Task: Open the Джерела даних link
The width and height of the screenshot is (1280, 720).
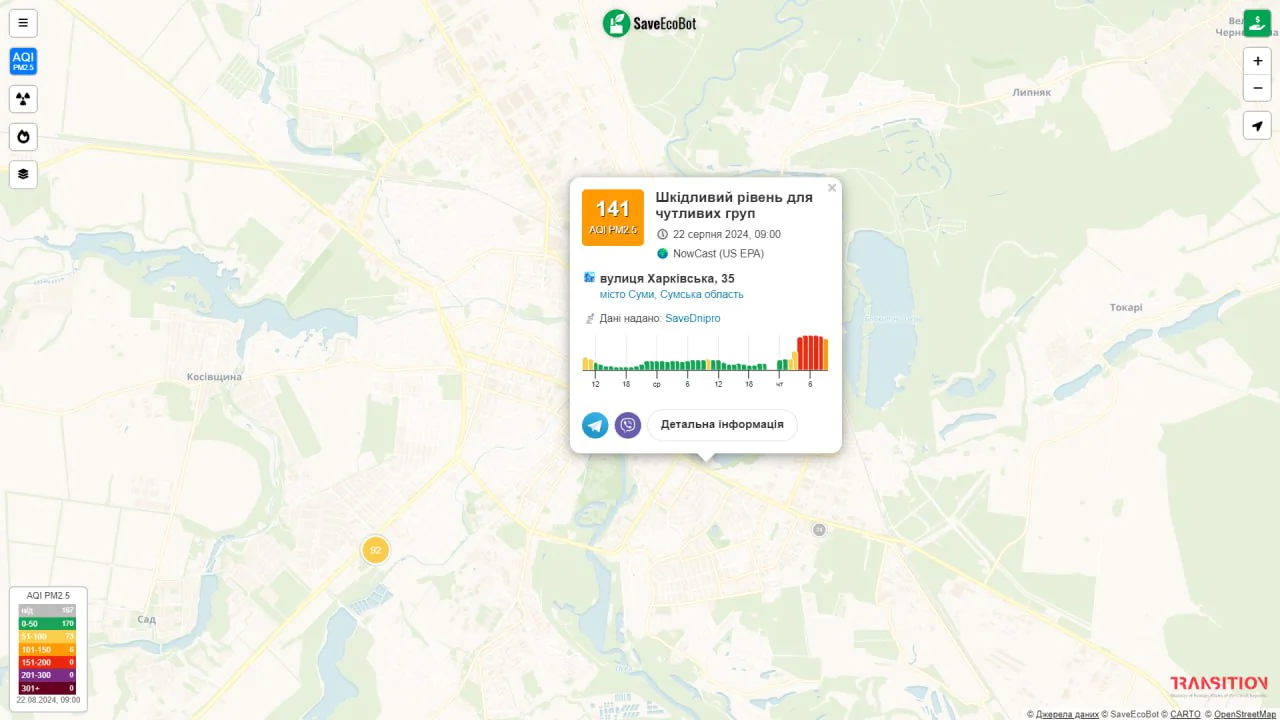Action: point(1067,714)
